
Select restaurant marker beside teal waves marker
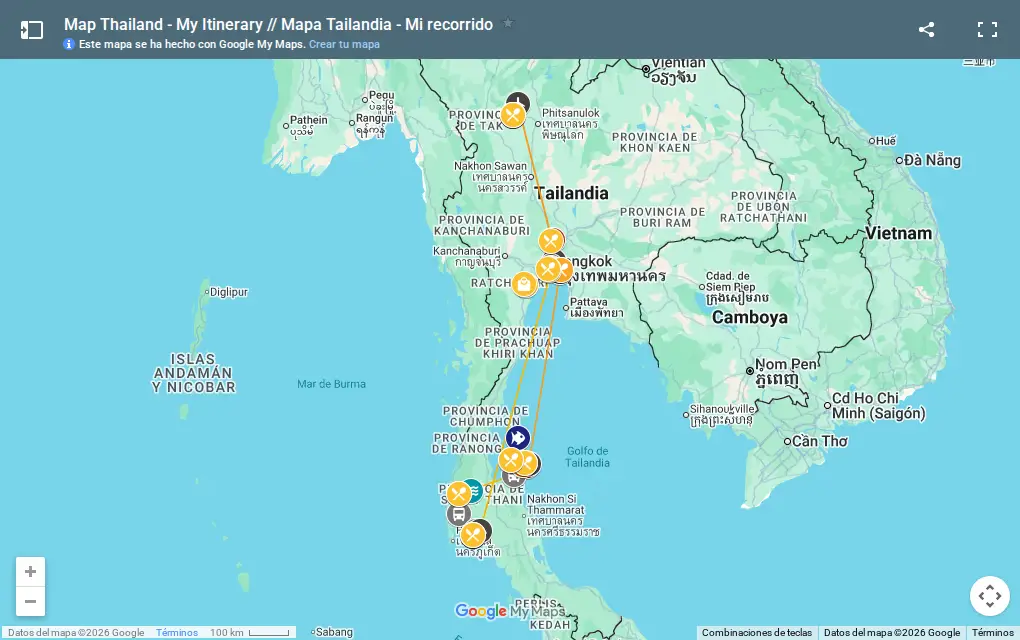(459, 494)
